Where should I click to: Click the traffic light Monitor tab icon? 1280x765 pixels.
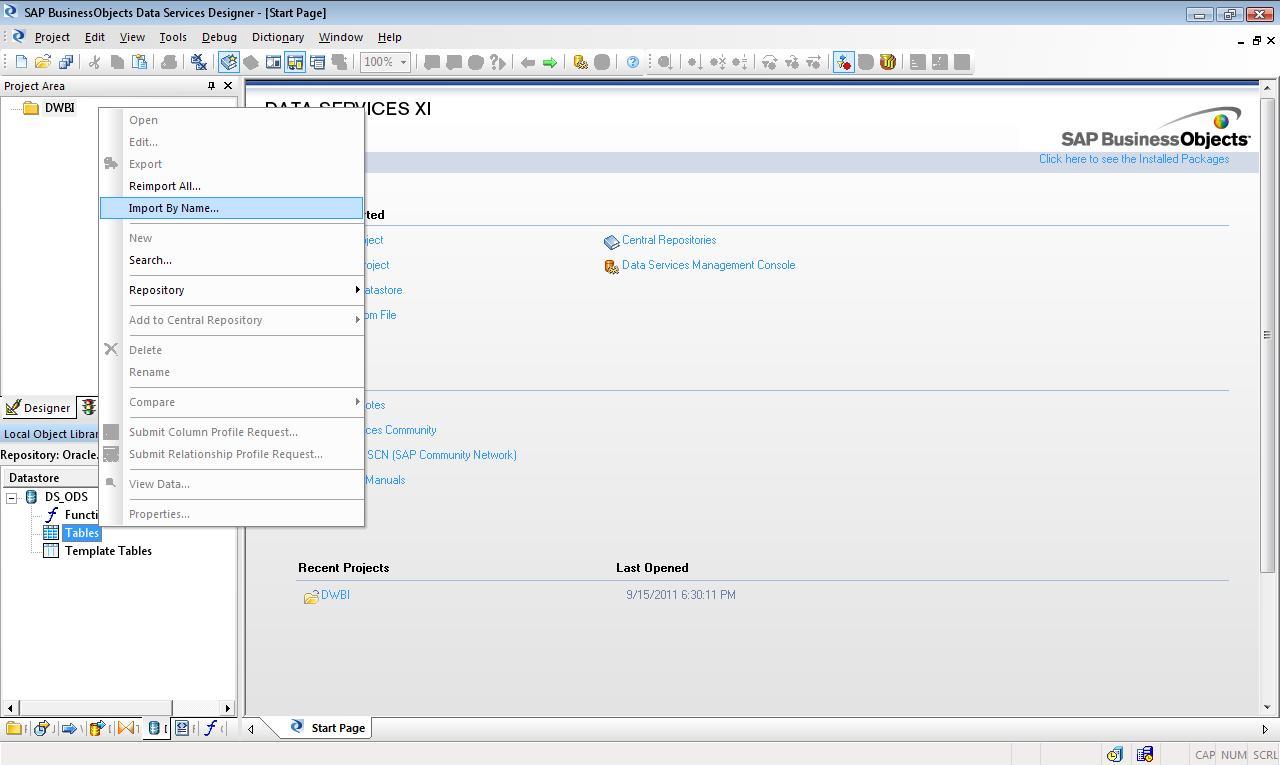[x=88, y=408]
